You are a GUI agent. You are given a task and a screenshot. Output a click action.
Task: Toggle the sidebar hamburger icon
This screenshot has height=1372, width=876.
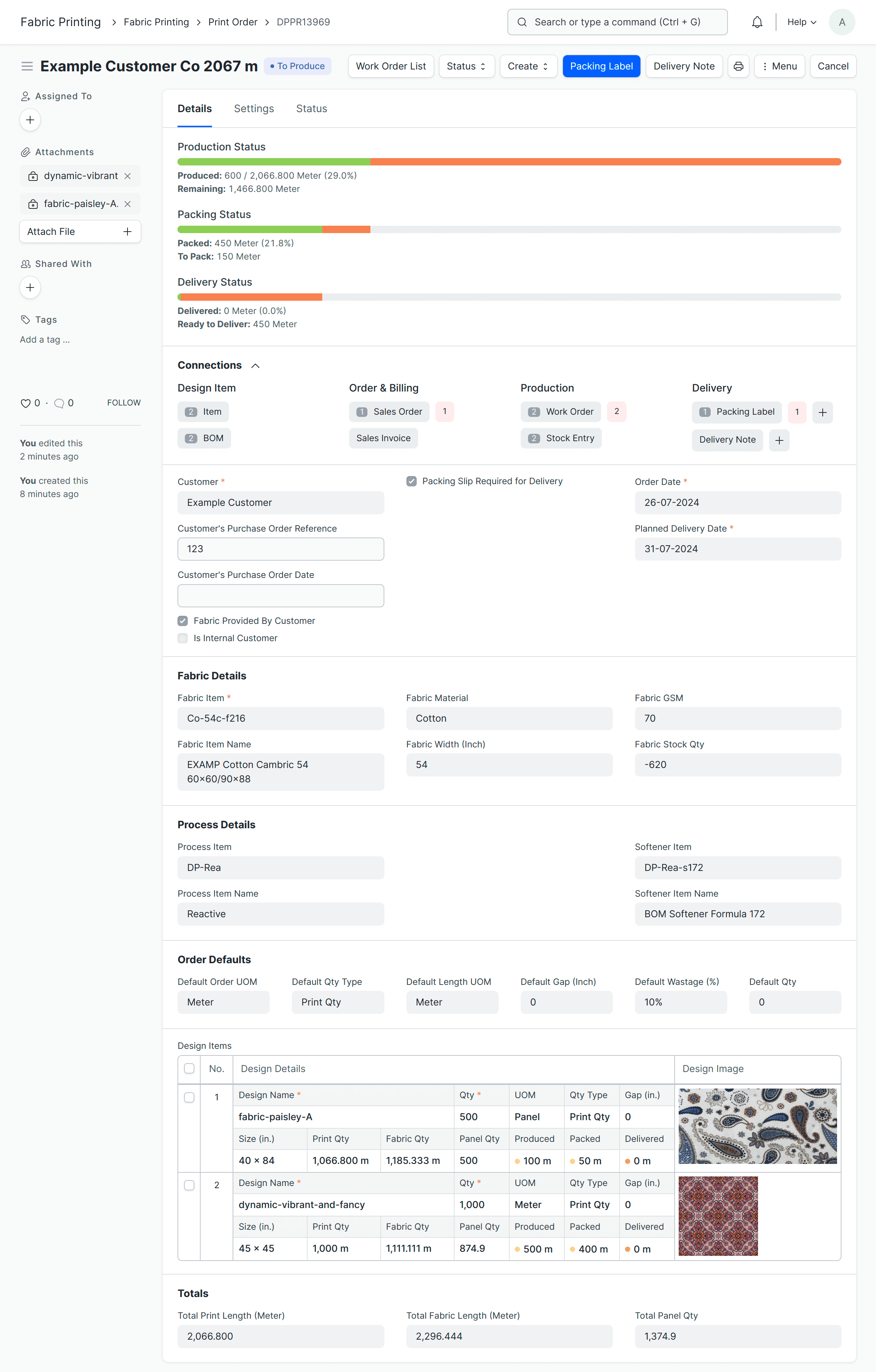[27, 66]
